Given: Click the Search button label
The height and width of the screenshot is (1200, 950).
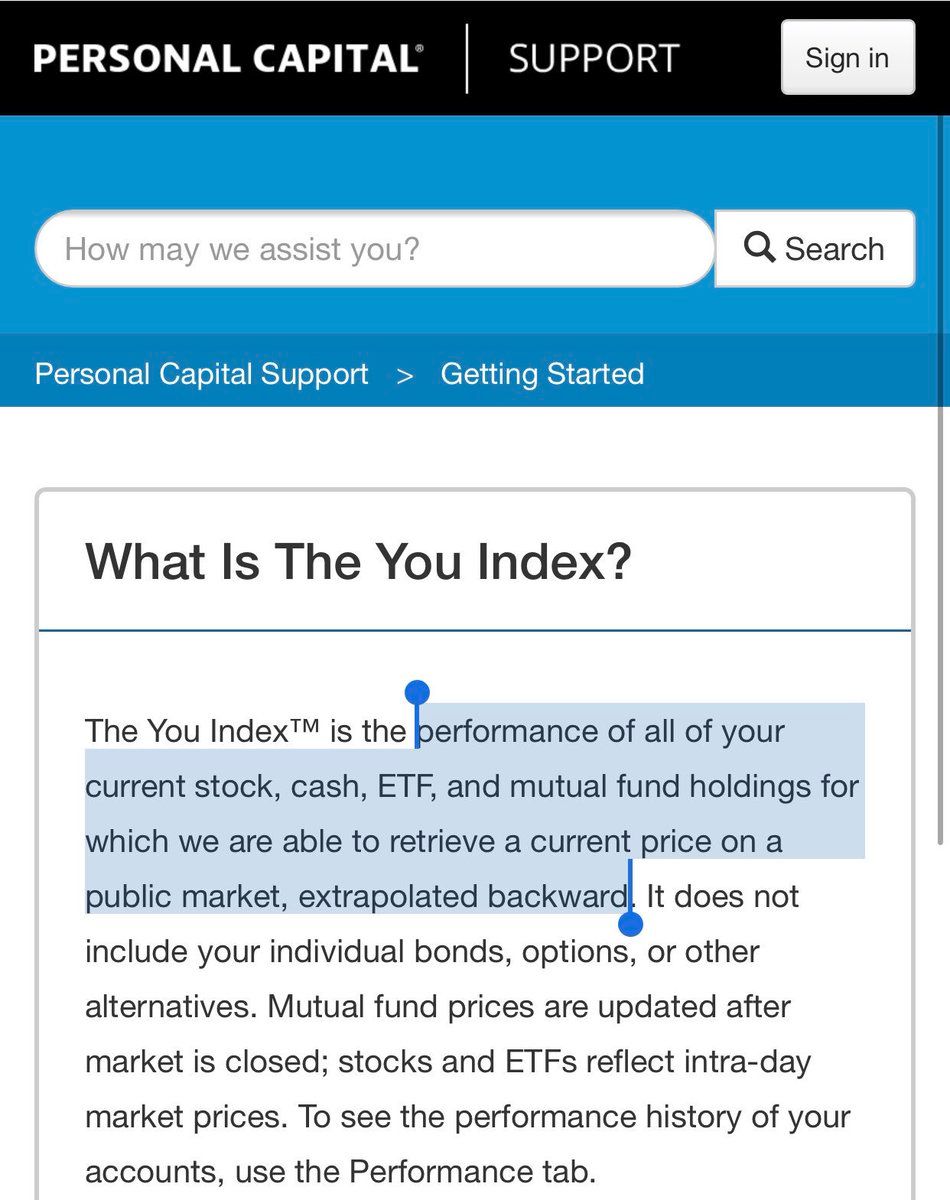Looking at the screenshot, I should pos(834,248).
